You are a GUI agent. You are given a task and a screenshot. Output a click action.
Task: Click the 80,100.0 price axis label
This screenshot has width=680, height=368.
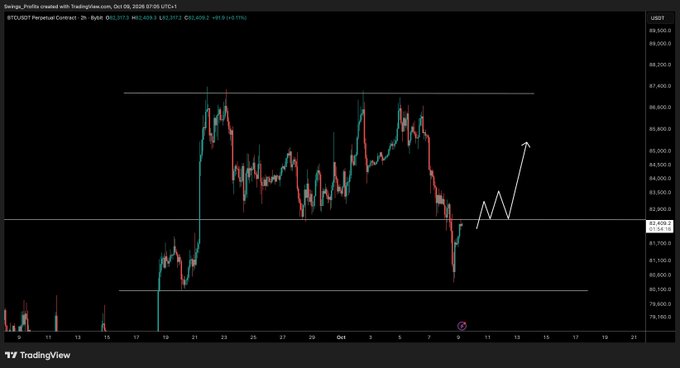pos(660,289)
